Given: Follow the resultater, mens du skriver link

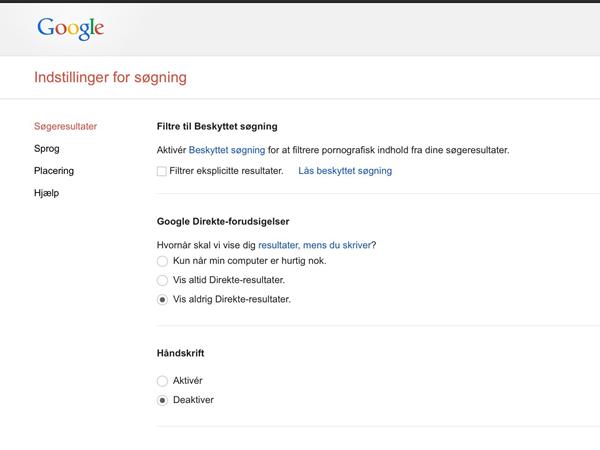Looking at the screenshot, I should [315, 245].
